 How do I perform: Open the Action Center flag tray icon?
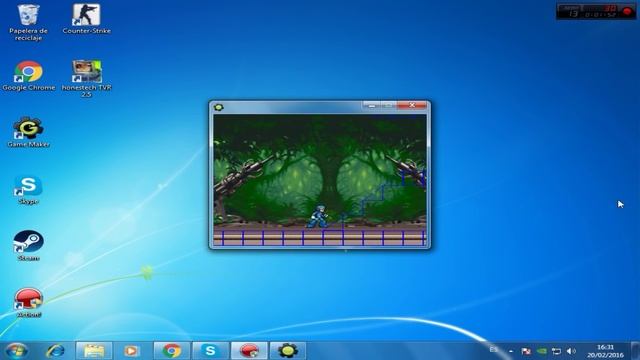pos(526,351)
